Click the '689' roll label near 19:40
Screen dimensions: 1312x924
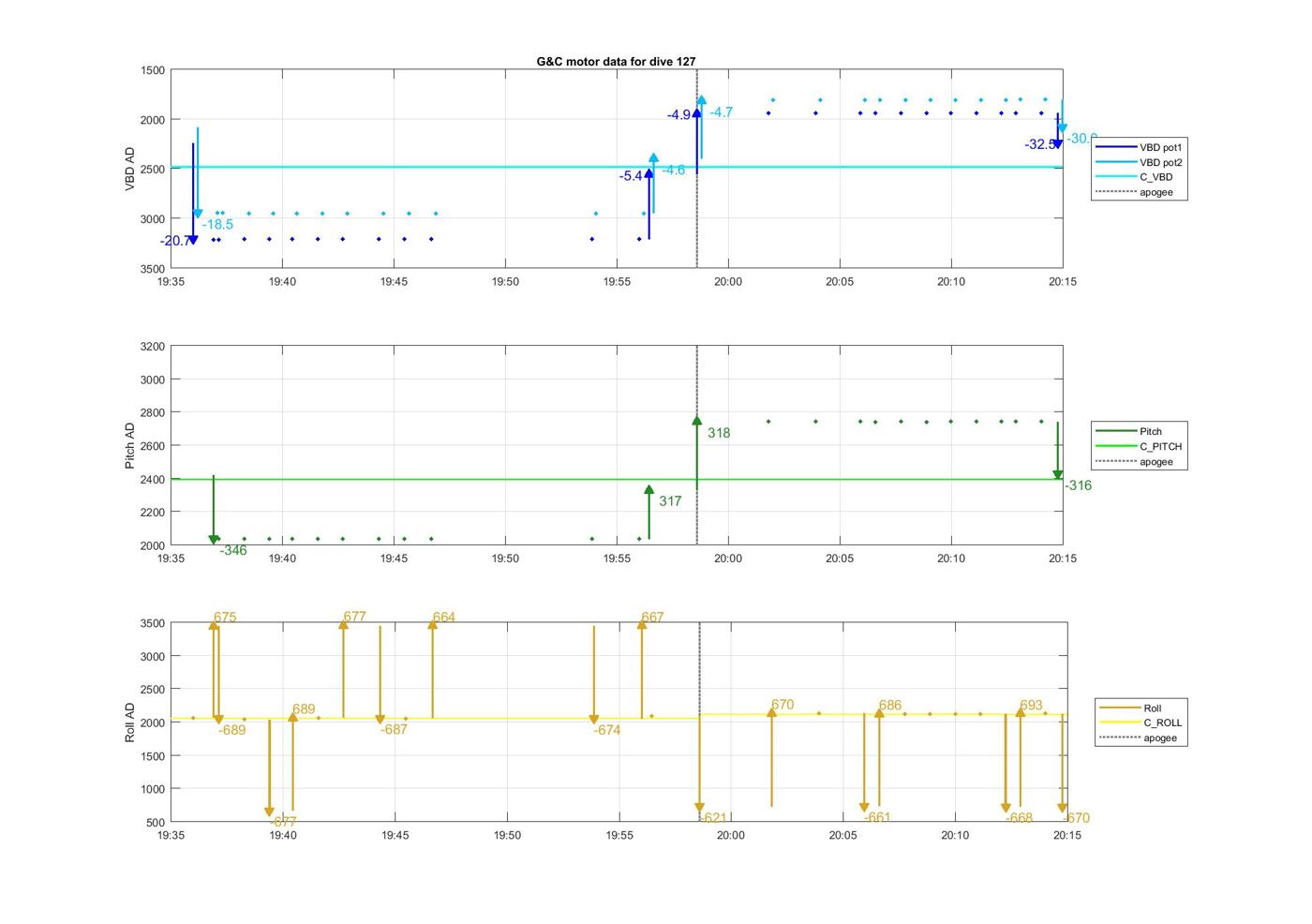pyautogui.click(x=304, y=708)
